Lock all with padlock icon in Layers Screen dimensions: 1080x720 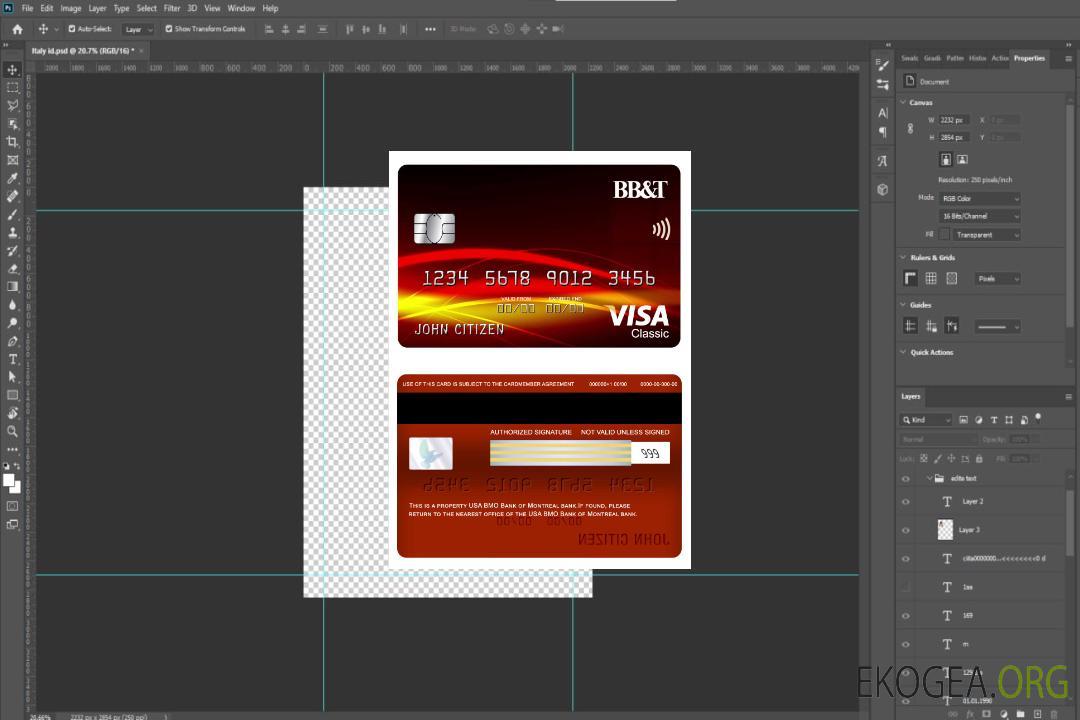point(979,458)
